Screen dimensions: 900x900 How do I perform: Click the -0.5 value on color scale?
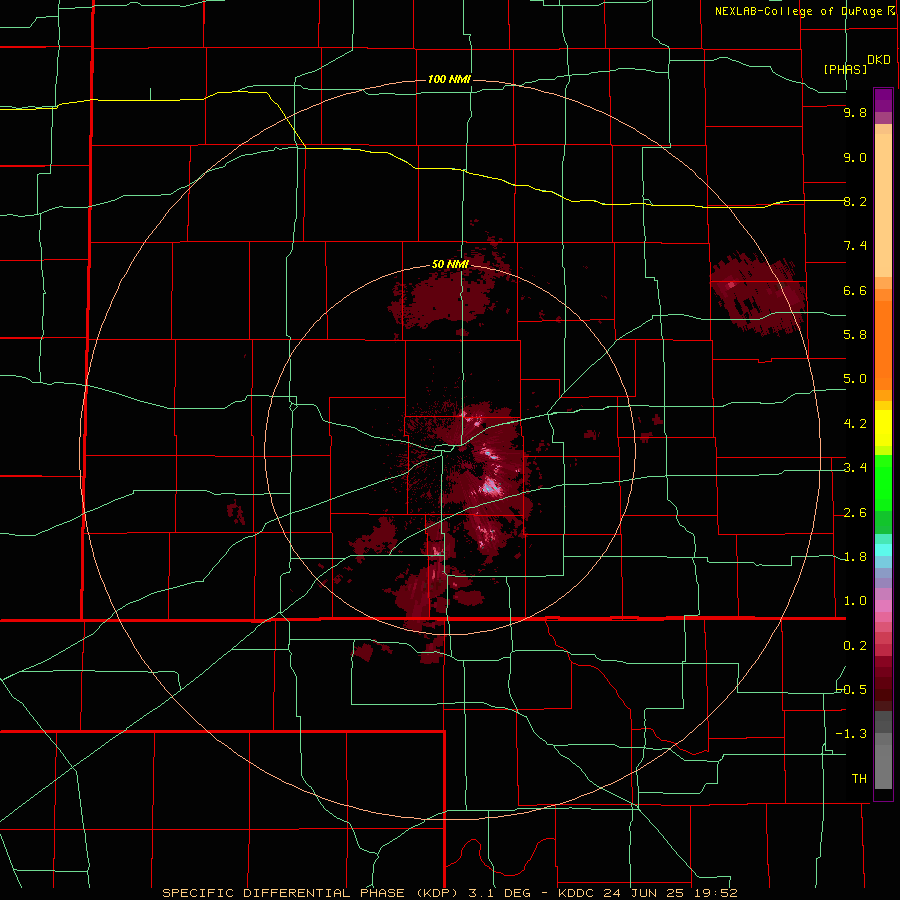[x=851, y=690]
